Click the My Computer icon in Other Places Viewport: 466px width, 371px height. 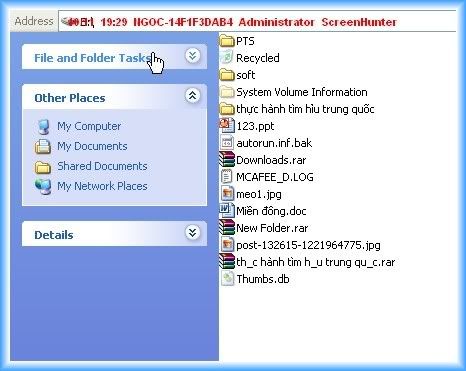click(43, 127)
